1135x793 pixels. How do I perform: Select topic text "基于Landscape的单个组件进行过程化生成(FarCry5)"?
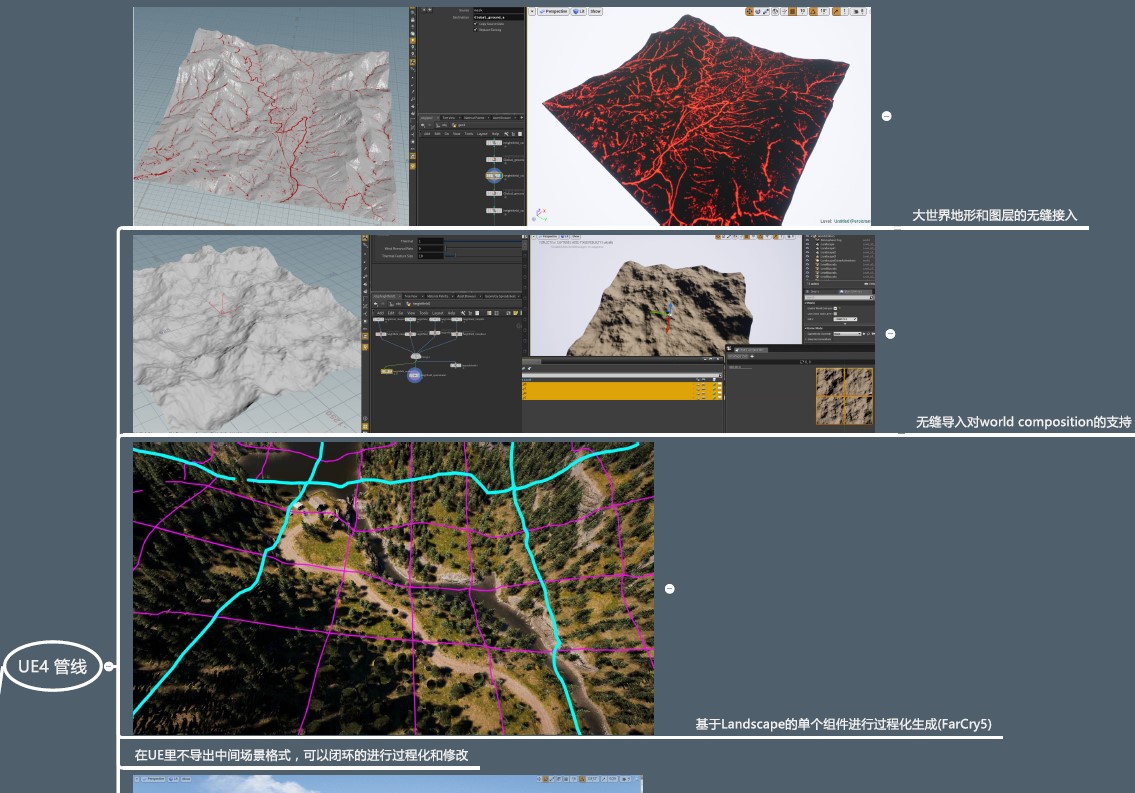coord(843,724)
